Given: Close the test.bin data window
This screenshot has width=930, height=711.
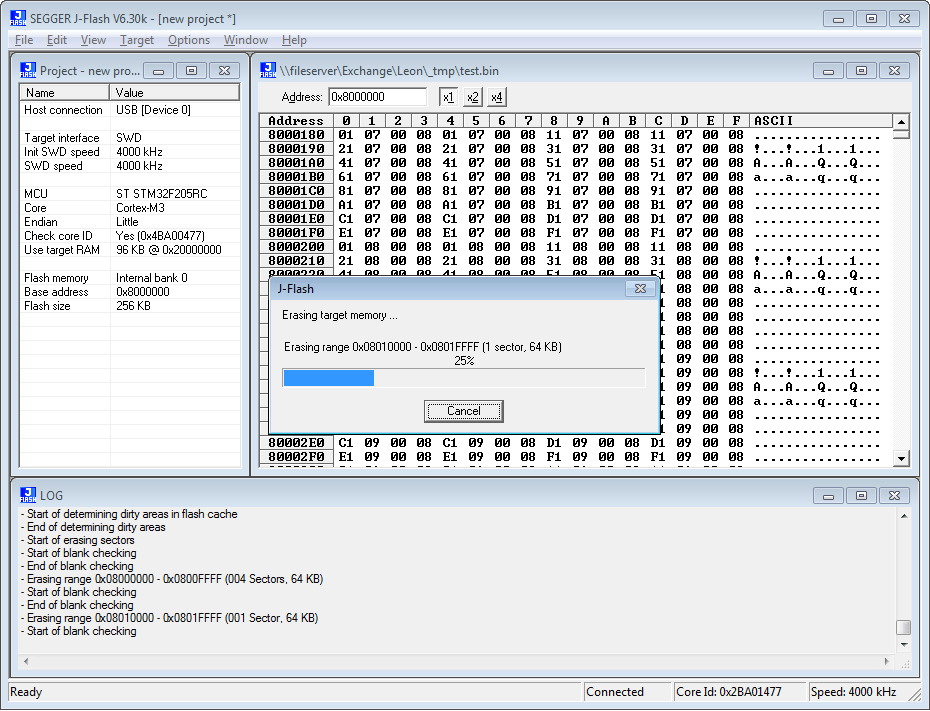Looking at the screenshot, I should click(894, 71).
